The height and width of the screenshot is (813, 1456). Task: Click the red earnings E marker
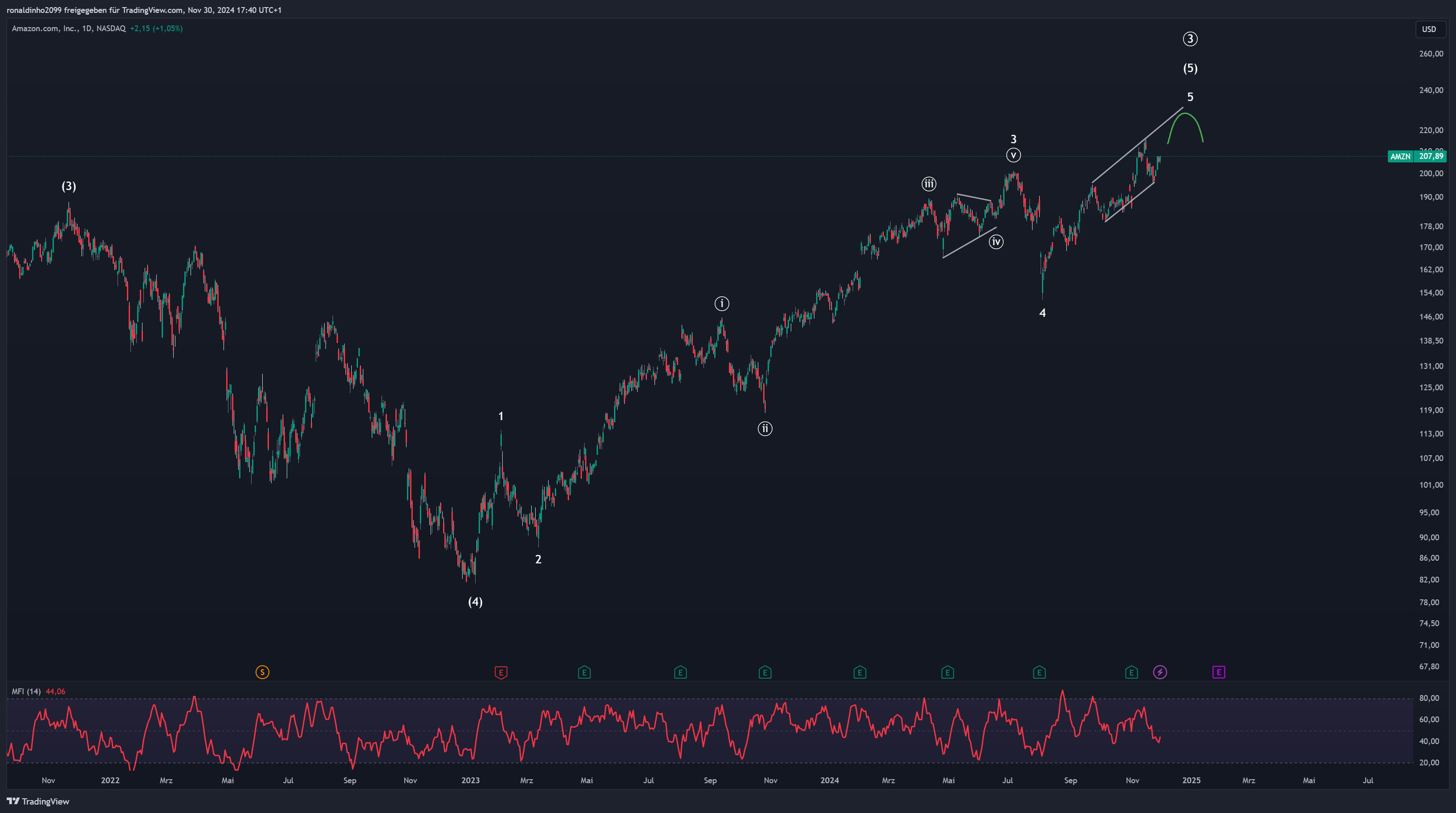click(x=501, y=672)
